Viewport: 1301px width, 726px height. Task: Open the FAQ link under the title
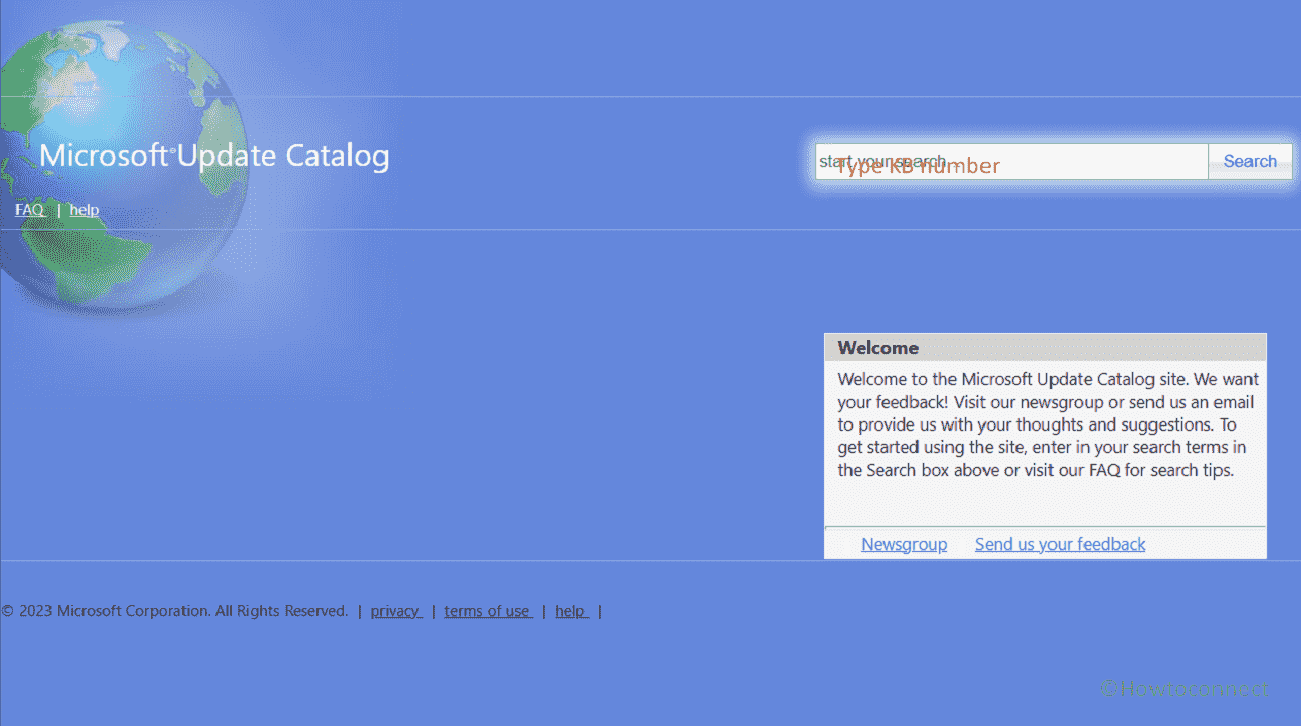coord(30,210)
